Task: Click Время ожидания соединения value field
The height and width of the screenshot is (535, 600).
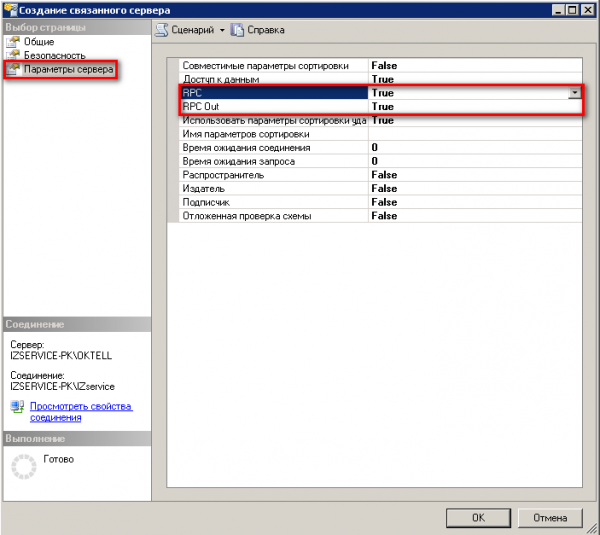Action: (470, 148)
